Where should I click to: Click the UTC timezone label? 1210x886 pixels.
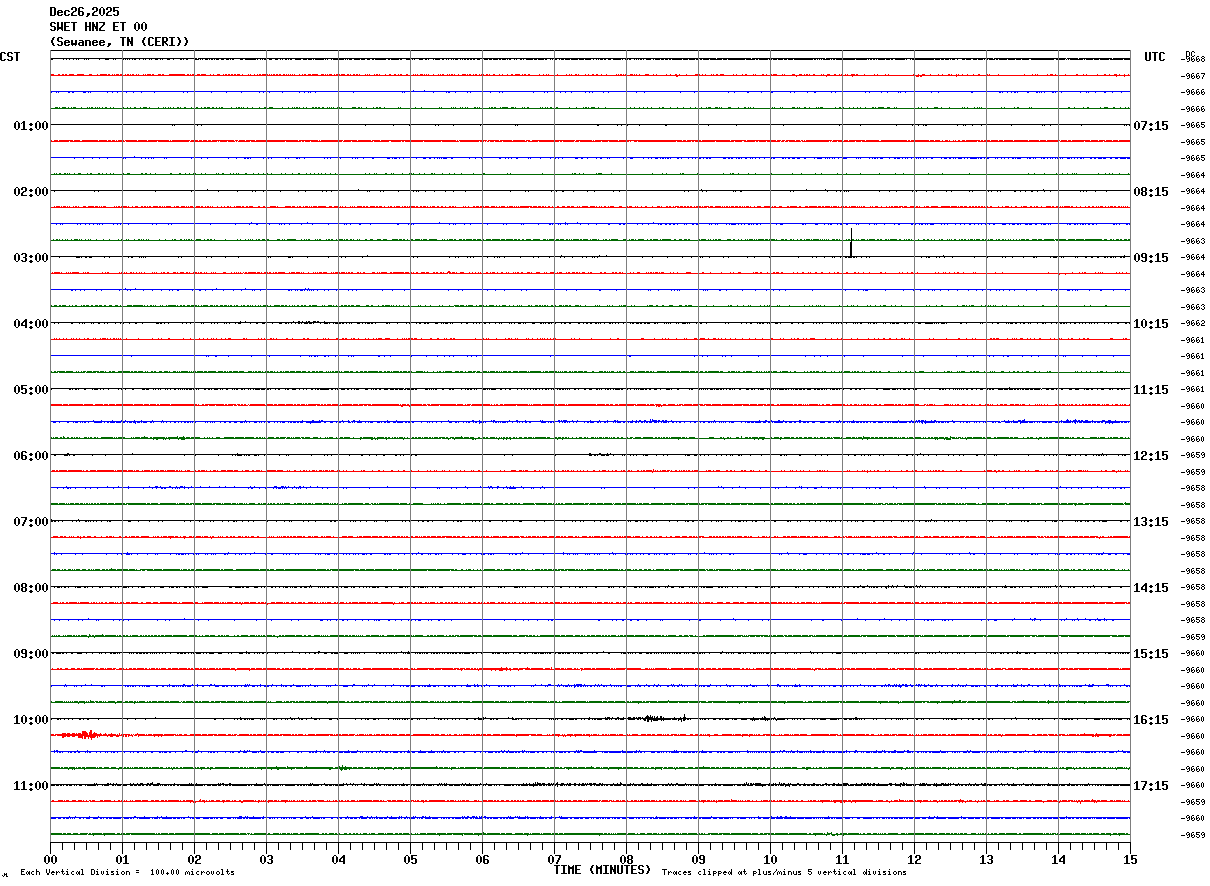1154,57
